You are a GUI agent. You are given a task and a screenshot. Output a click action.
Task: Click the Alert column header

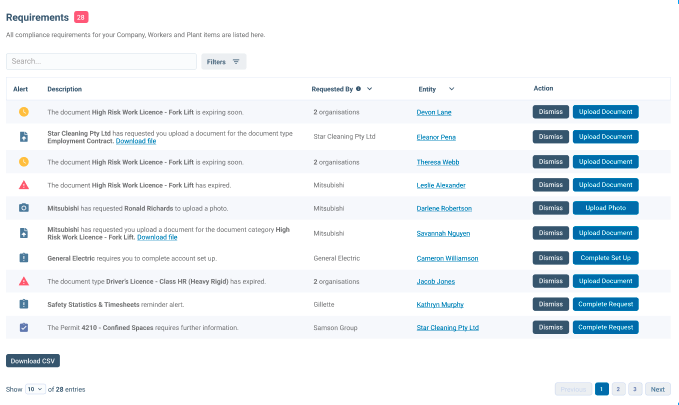click(x=20, y=89)
